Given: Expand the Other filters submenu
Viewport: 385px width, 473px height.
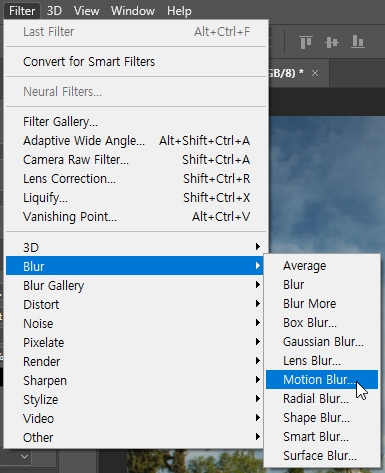Looking at the screenshot, I should pyautogui.click(x=136, y=437).
